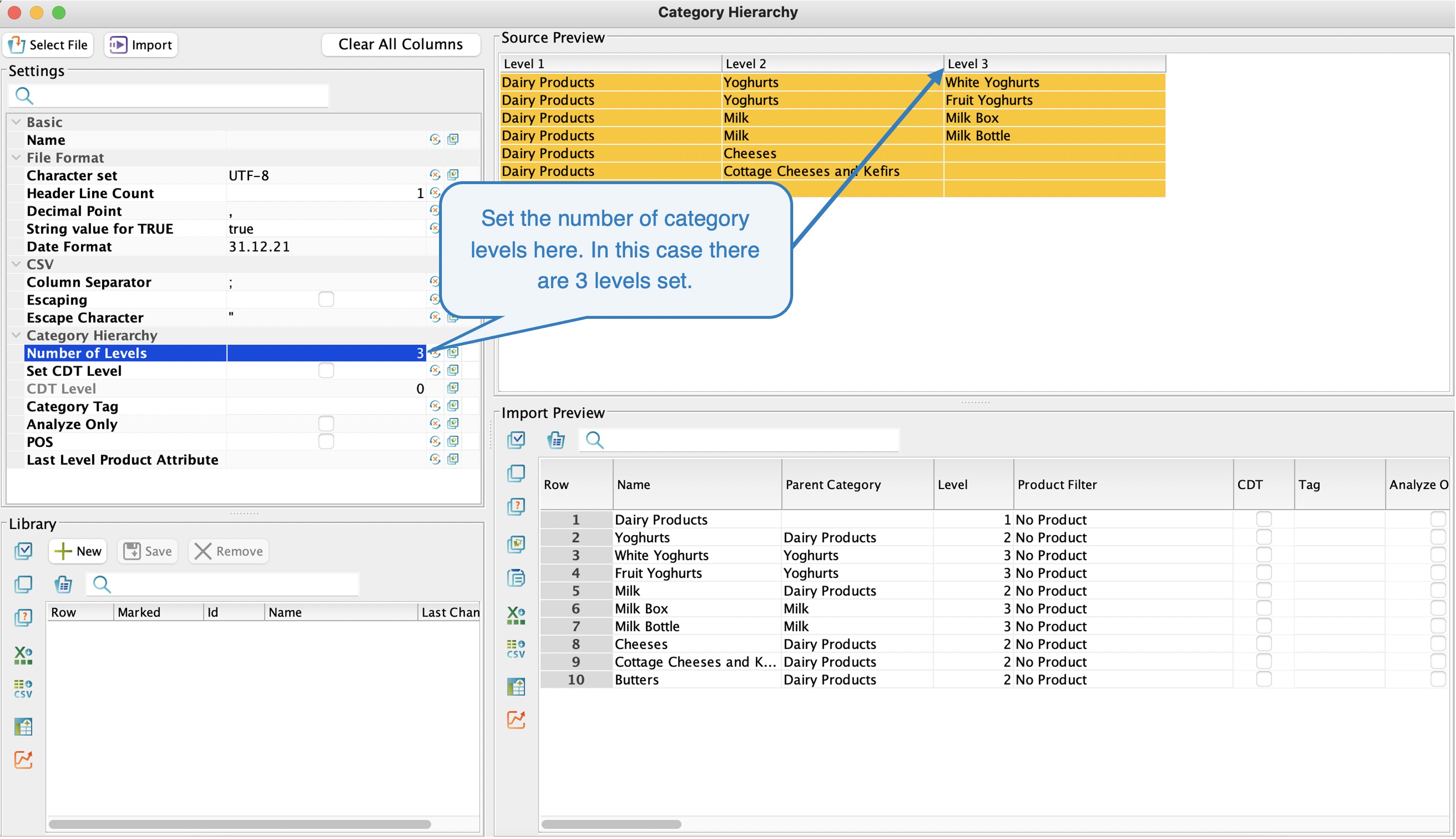Screen dimensions: 1456x839
Task: Toggle the Analyze Only checkbox
Action: click(x=326, y=423)
